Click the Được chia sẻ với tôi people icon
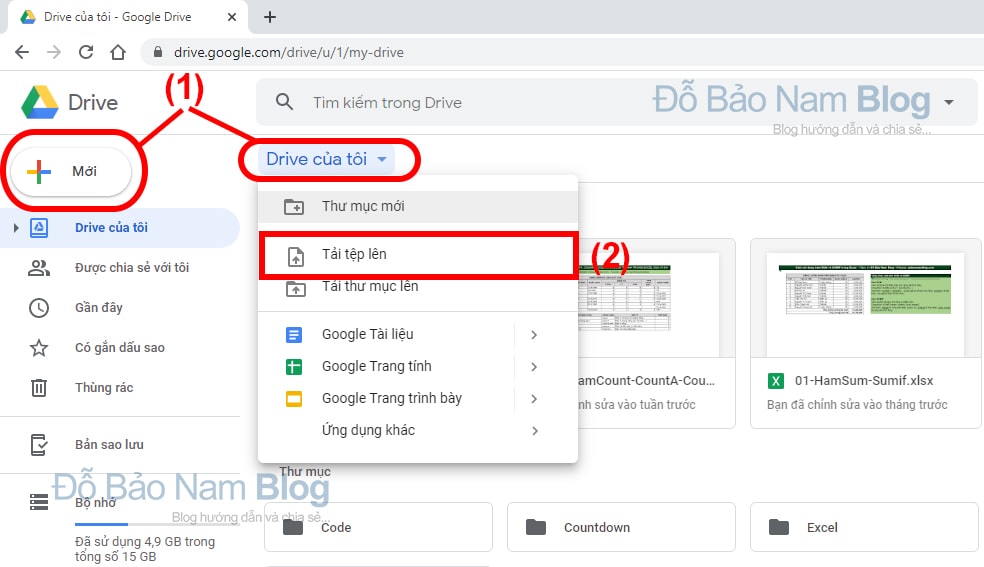This screenshot has width=984, height=567. (x=39, y=268)
